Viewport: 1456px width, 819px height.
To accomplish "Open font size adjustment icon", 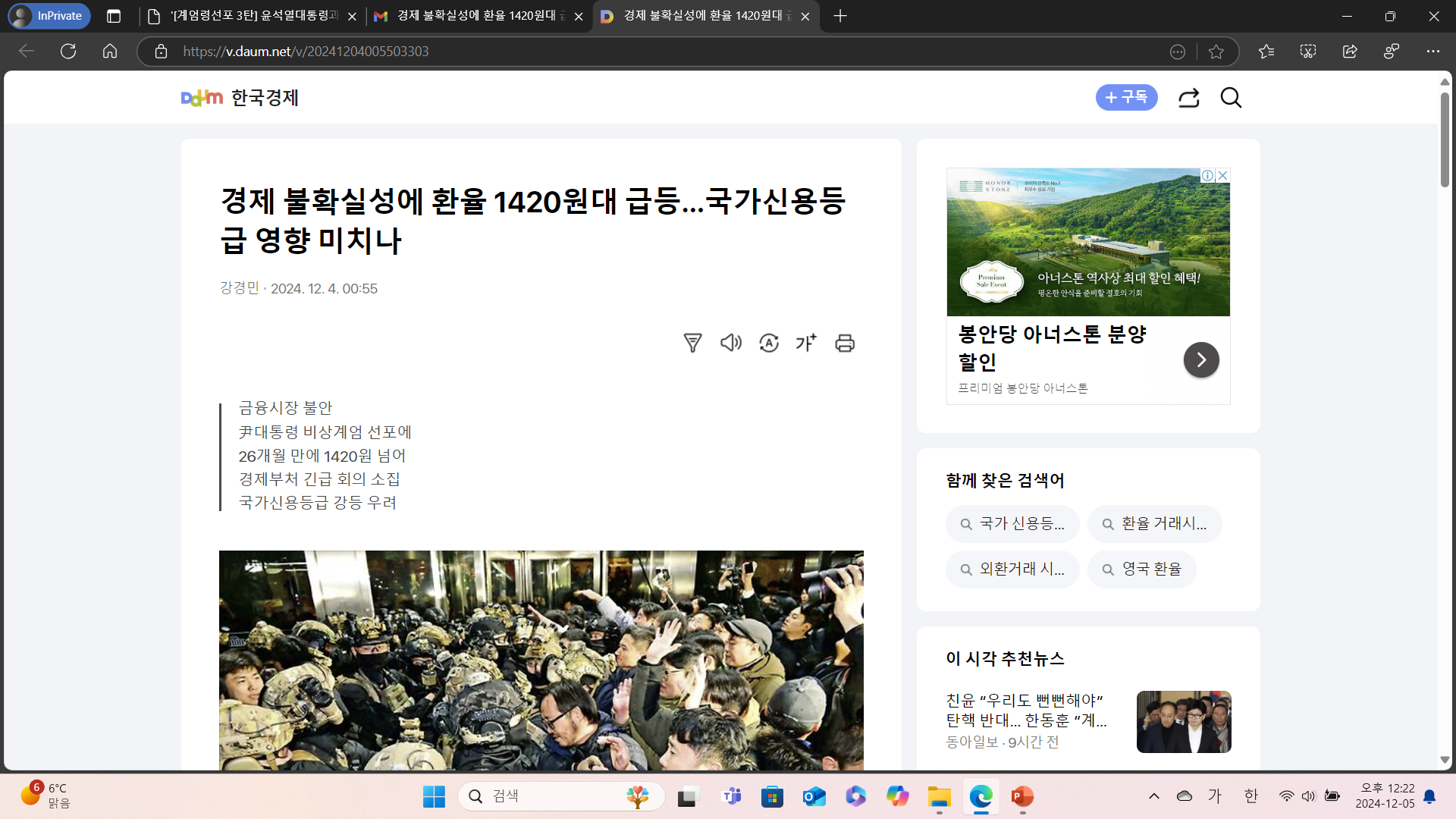I will pyautogui.click(x=806, y=343).
